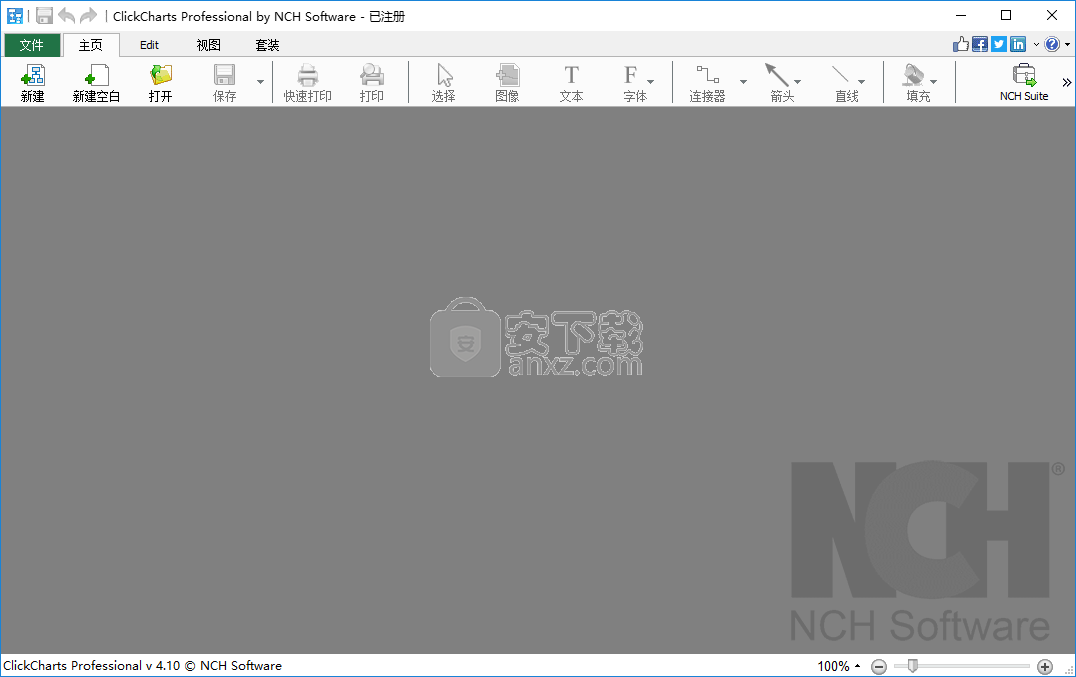Open the 字体 font tool
This screenshot has height=677, width=1076.
click(x=635, y=82)
